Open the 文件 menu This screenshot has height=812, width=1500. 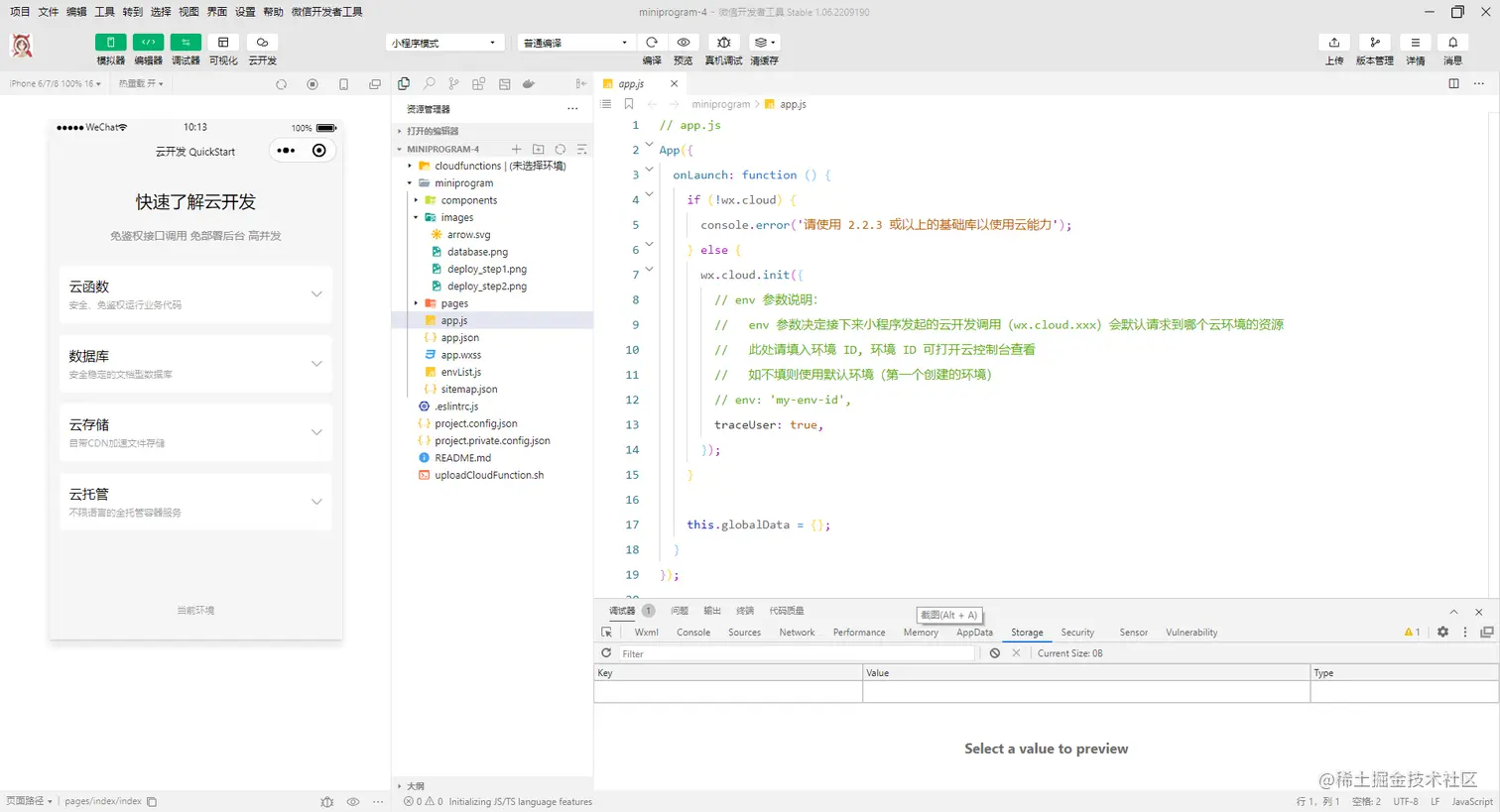(x=48, y=12)
